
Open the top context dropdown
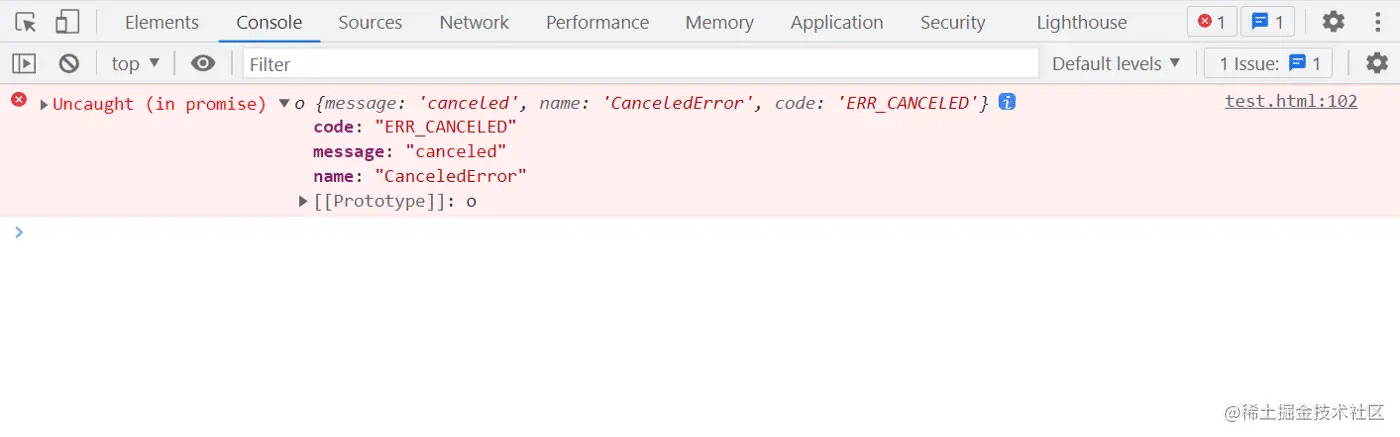[136, 64]
